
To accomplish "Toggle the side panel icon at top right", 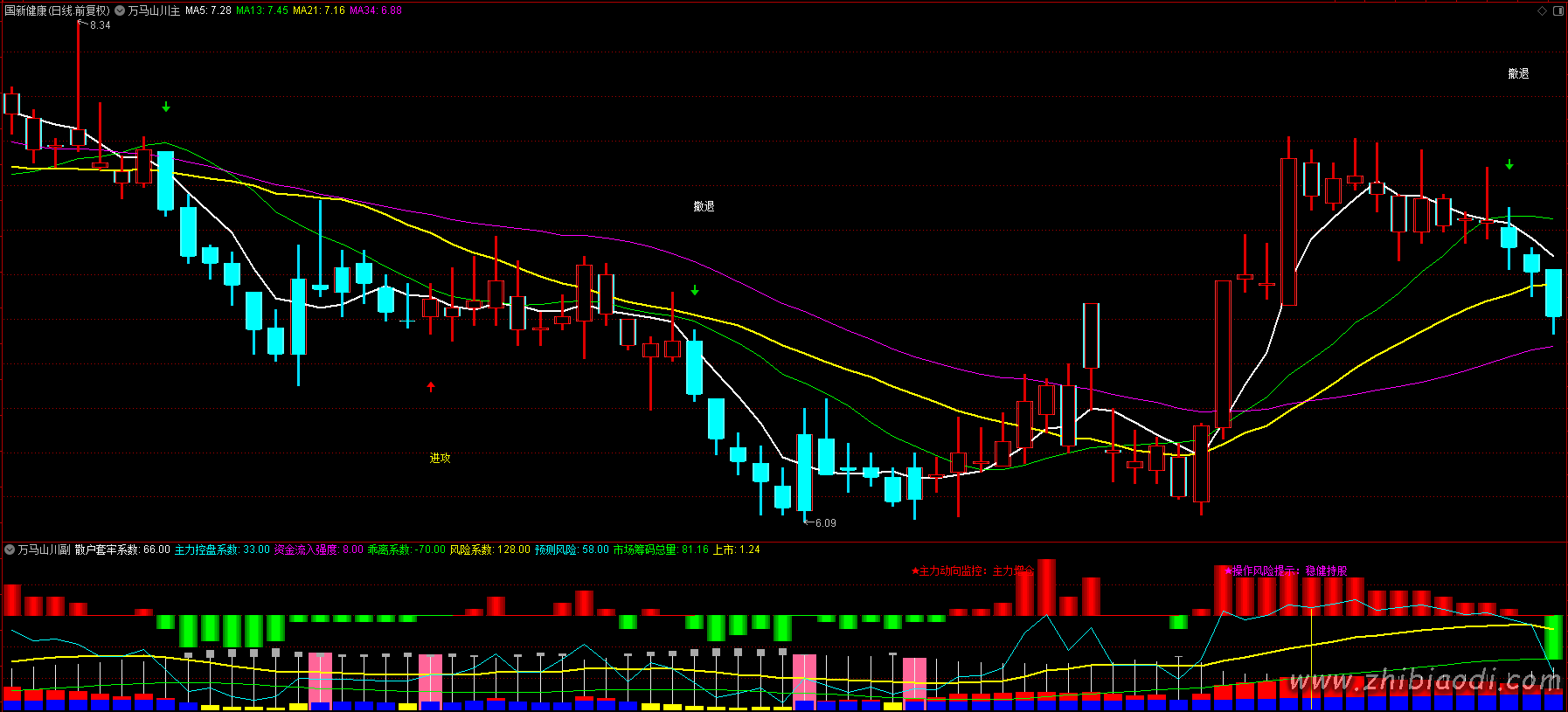I will [x=1558, y=10].
